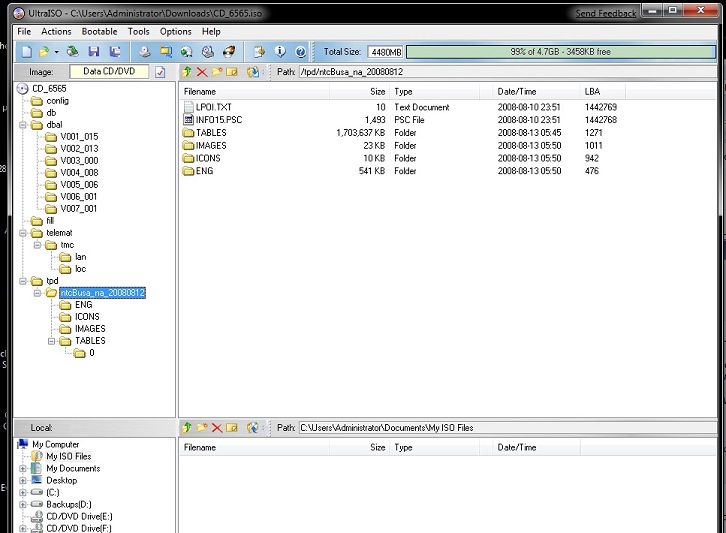Select My ISO Files in local tree
Screen dimensions: 726x533
click(x=69, y=456)
